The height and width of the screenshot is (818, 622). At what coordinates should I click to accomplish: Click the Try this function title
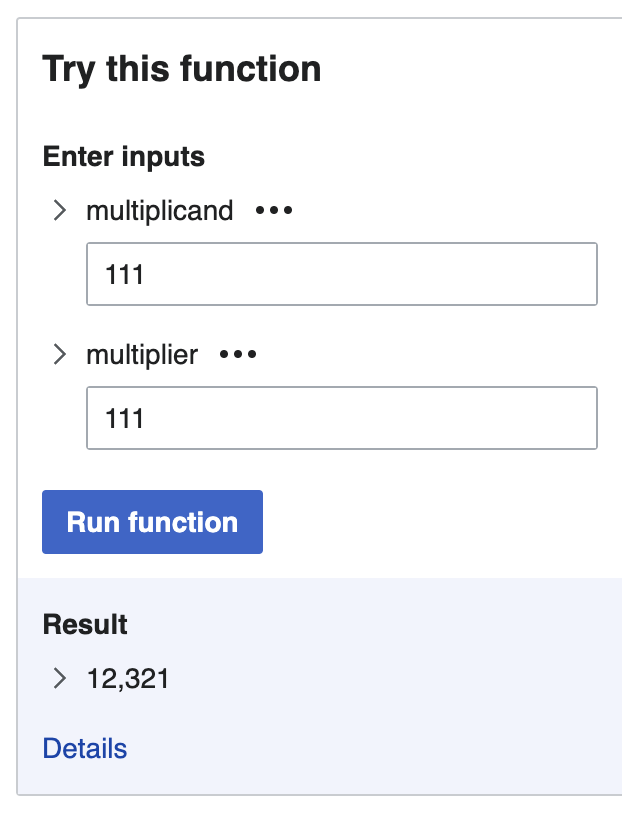[181, 69]
